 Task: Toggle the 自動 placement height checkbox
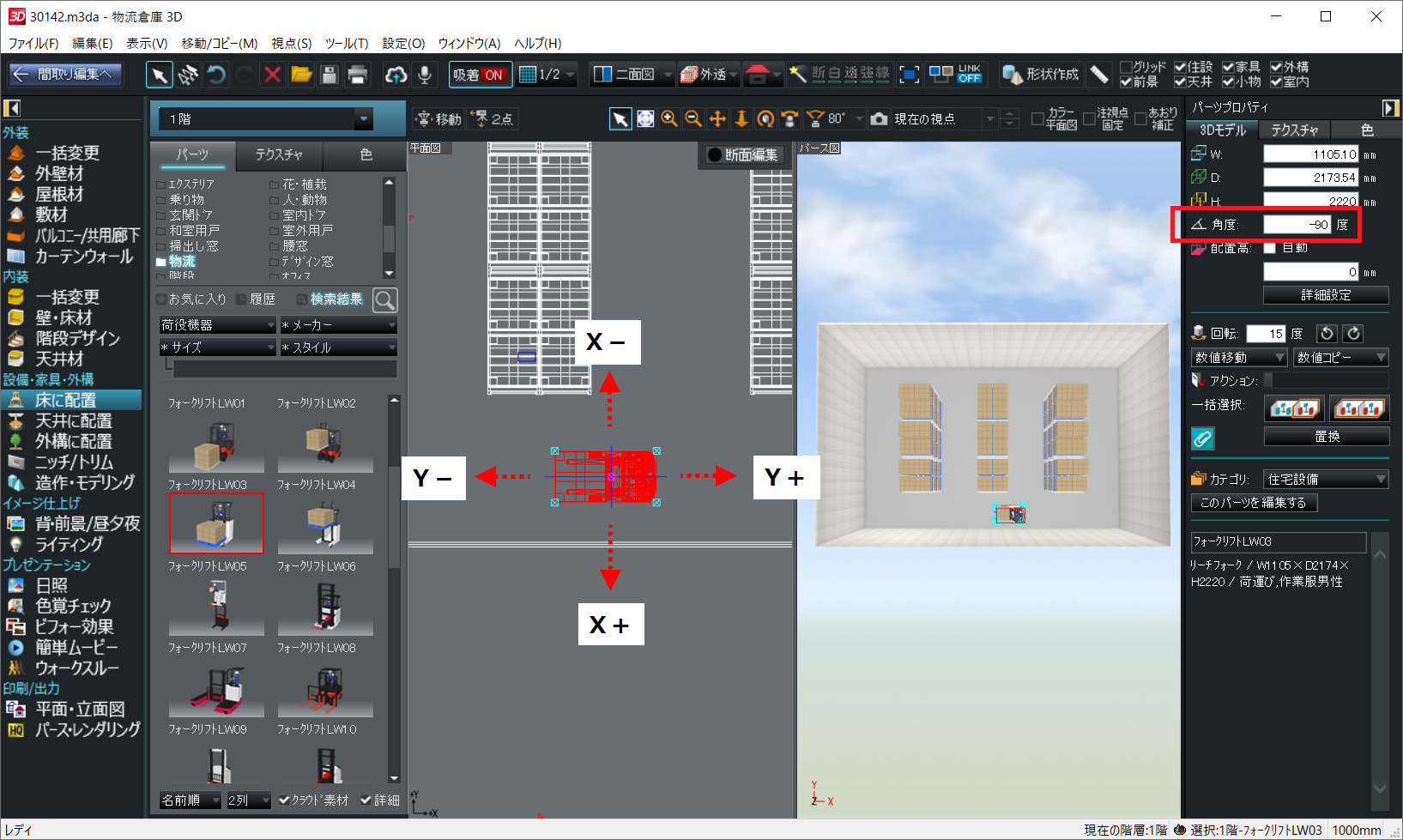point(1269,248)
